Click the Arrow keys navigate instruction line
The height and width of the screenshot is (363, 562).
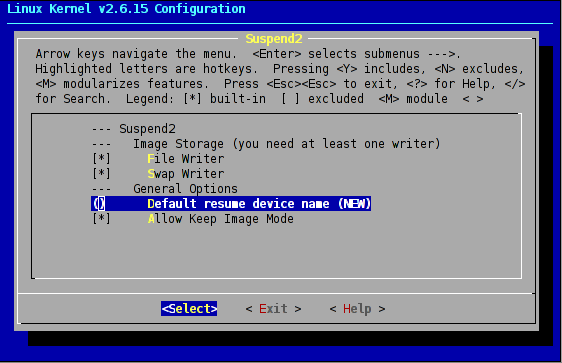[248, 54]
